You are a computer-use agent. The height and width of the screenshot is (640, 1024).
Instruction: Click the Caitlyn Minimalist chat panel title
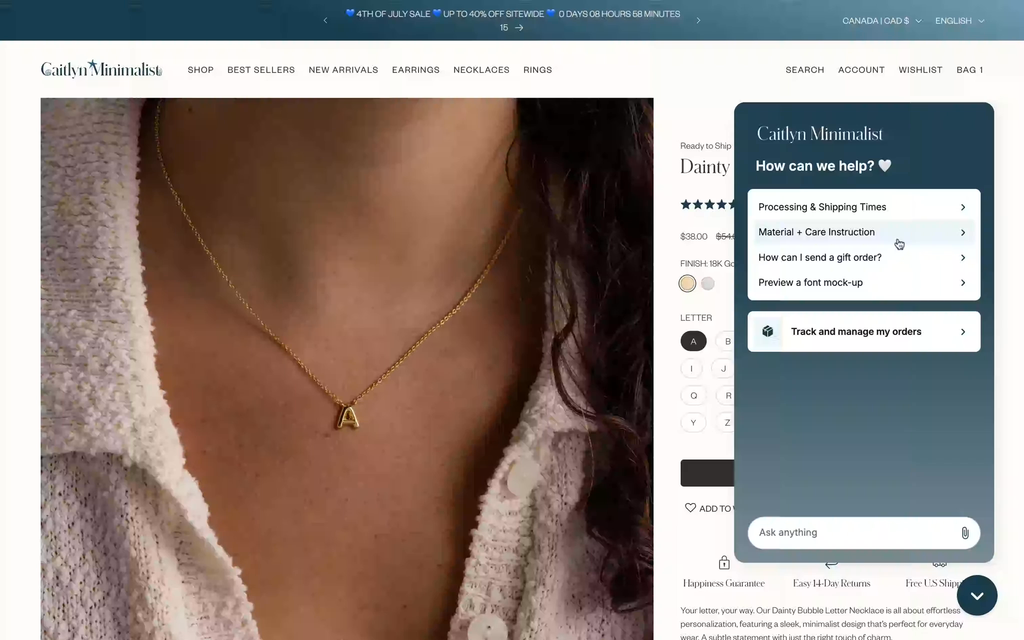[x=820, y=134]
